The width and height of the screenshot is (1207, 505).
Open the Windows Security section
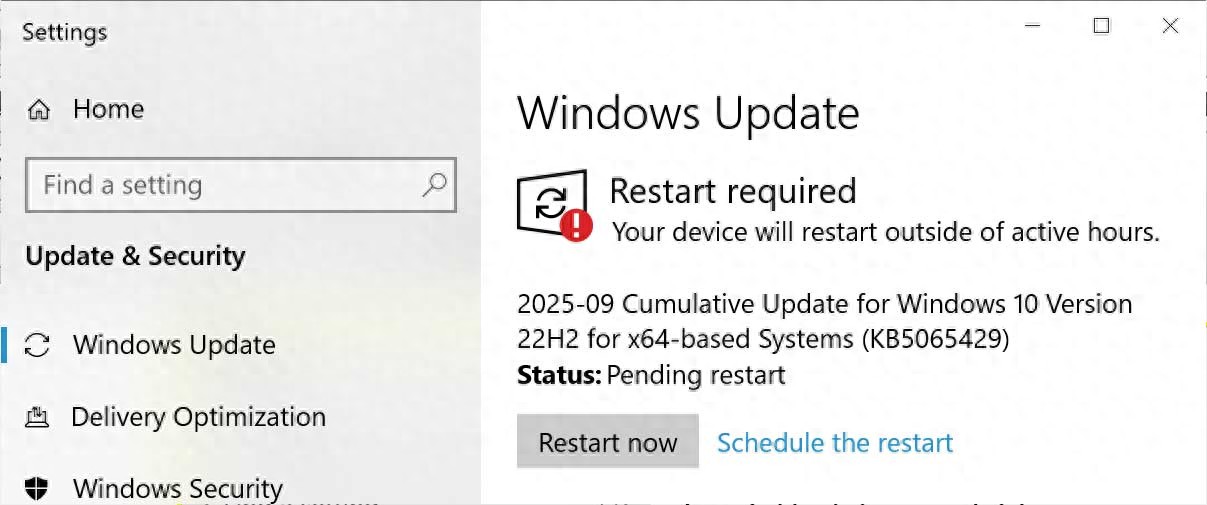click(178, 489)
